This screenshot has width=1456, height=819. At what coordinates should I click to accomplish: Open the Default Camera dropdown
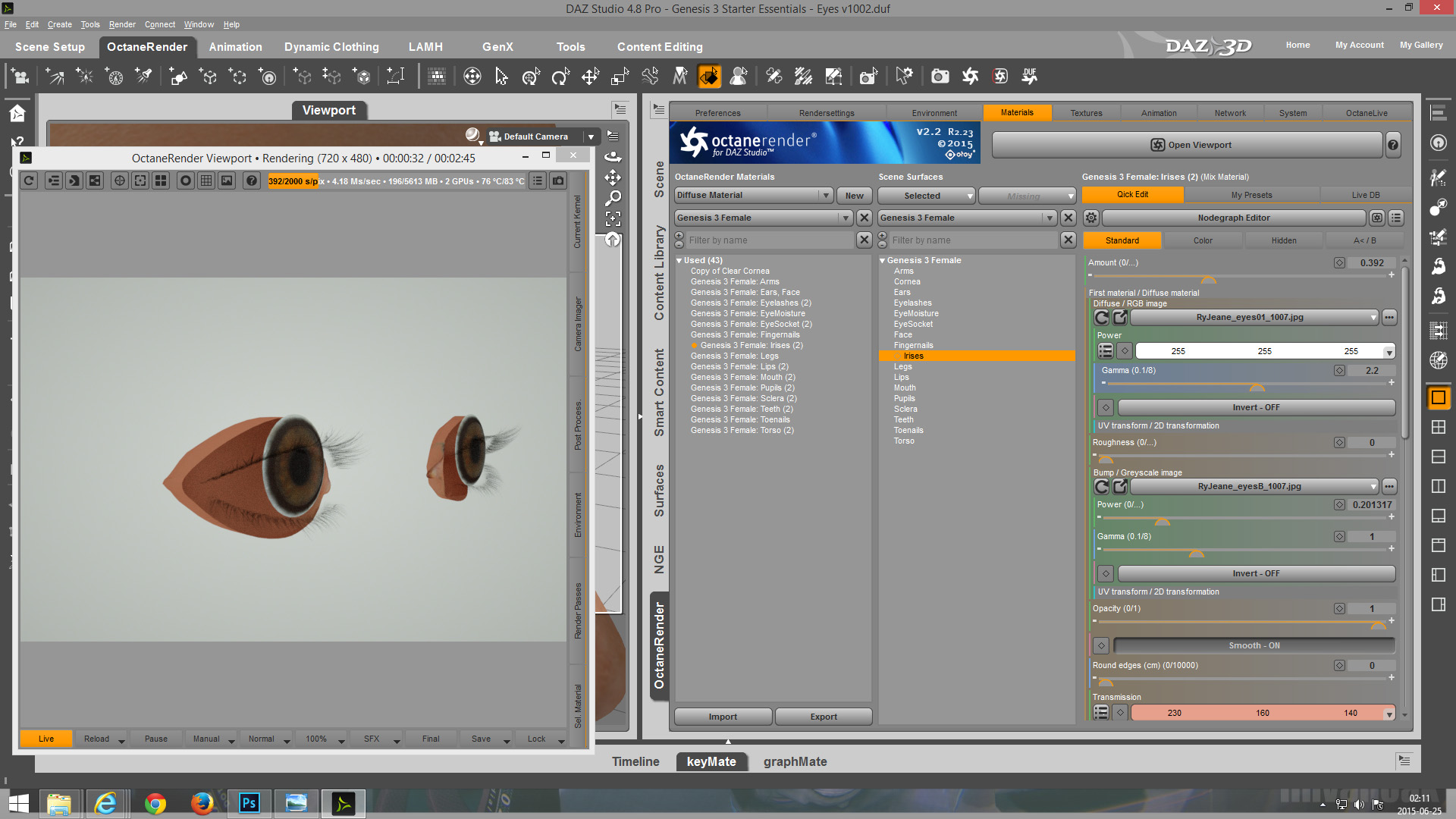591,136
